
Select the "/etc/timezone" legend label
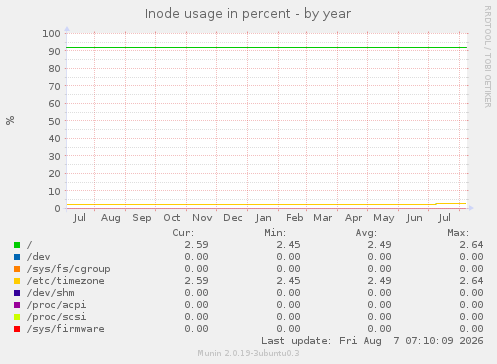(66, 281)
